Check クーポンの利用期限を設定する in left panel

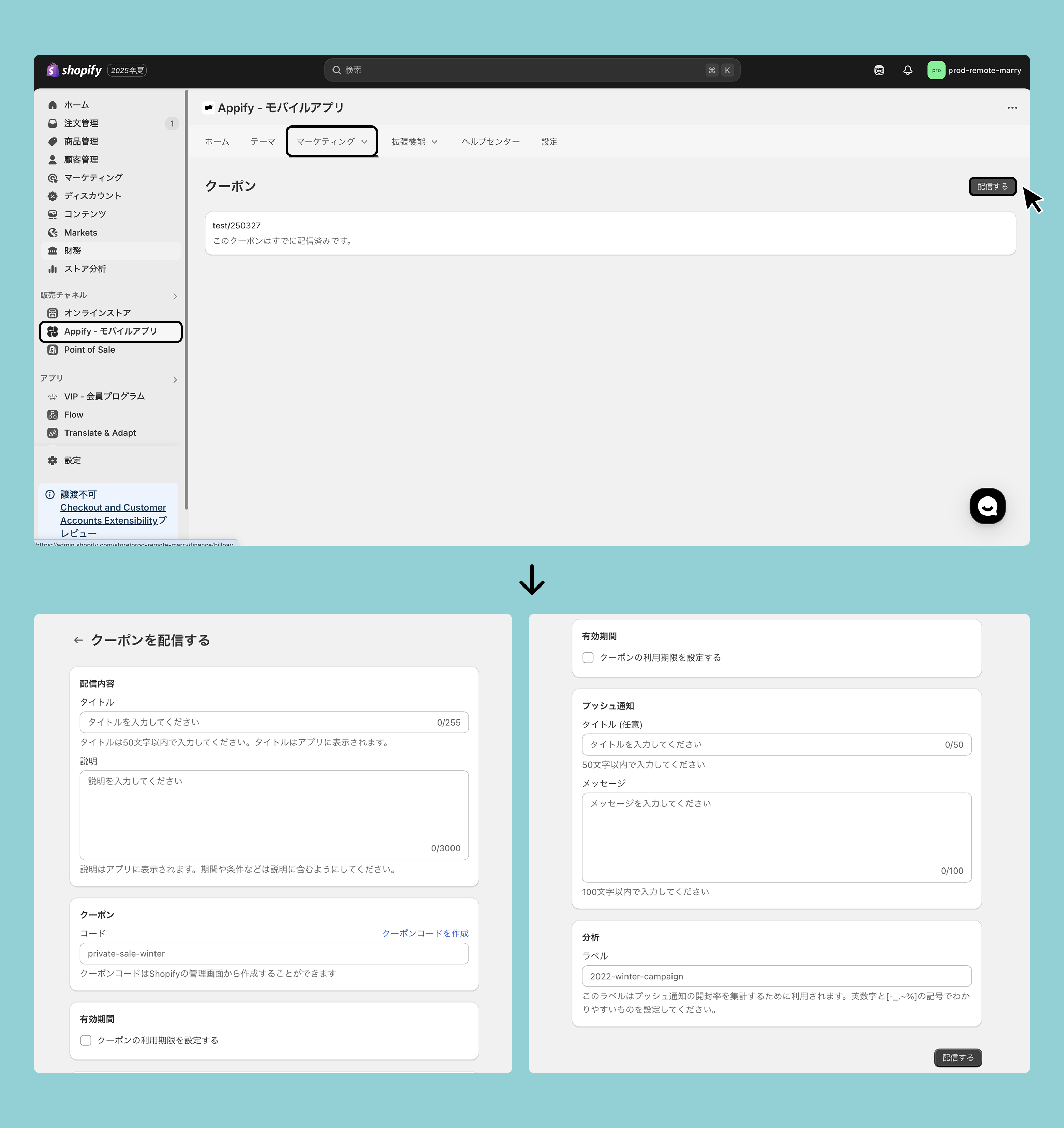[86, 1040]
